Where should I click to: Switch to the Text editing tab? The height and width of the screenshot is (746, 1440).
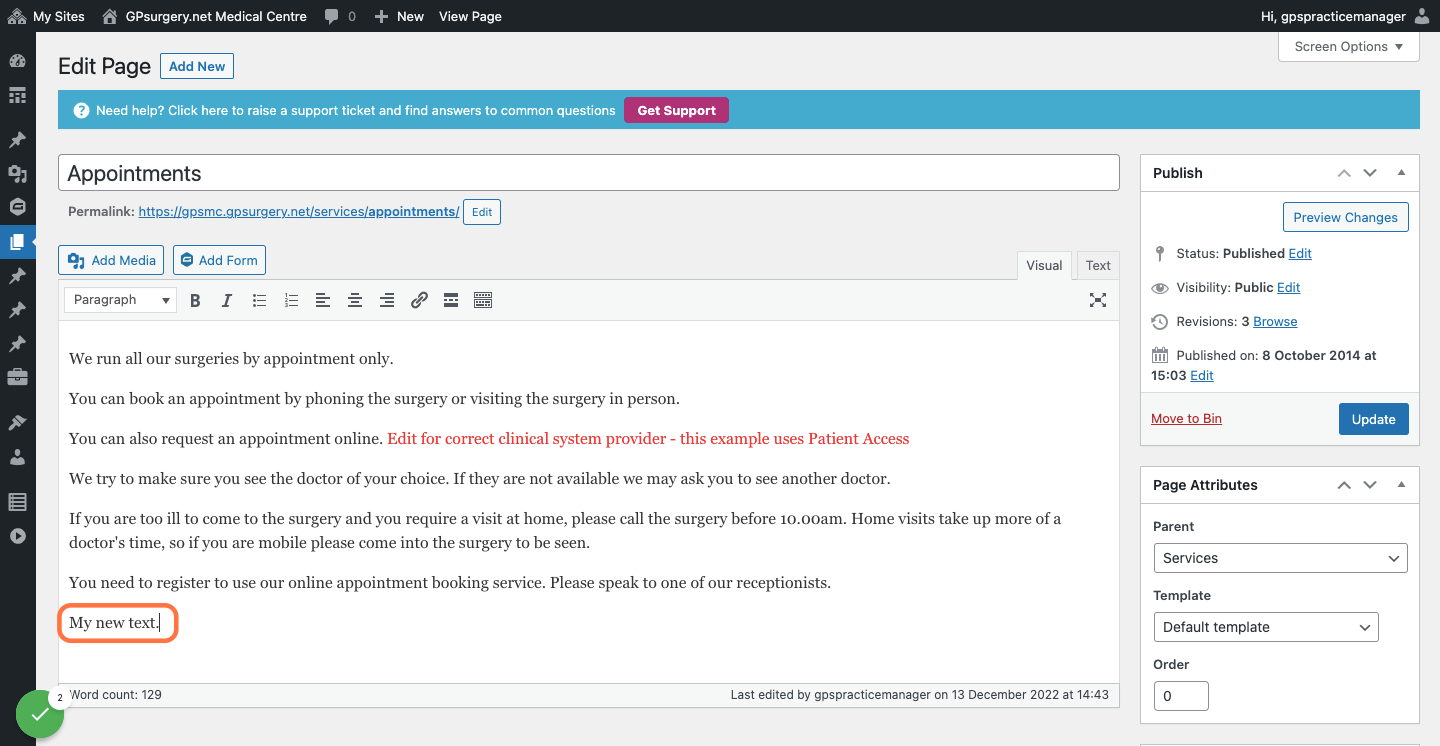(1097, 265)
